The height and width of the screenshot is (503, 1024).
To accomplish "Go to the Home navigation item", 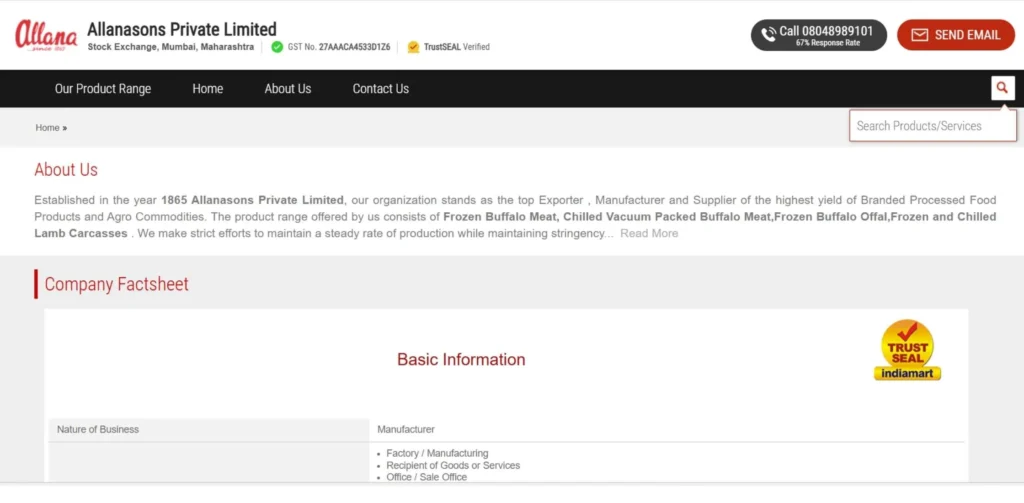I will (208, 89).
